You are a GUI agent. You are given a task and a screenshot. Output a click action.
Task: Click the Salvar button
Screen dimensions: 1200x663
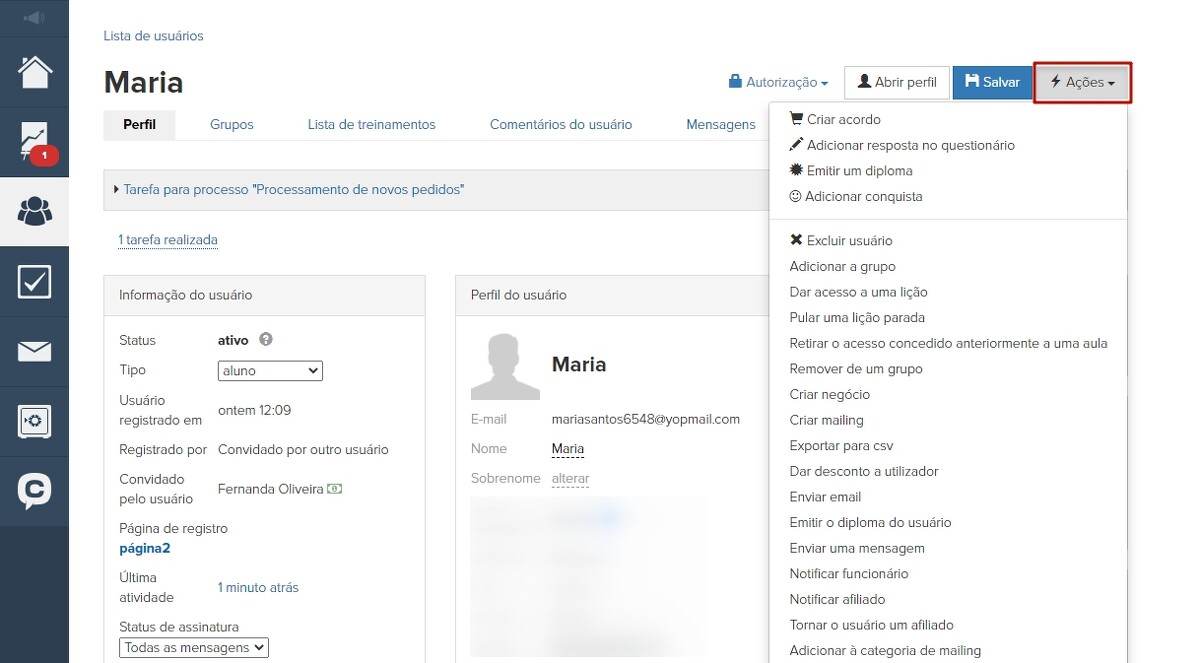pos(991,83)
